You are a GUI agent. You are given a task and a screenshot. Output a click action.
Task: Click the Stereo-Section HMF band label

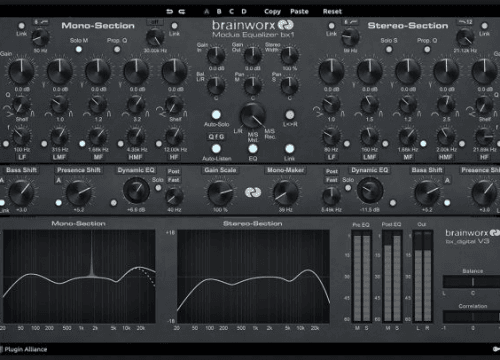click(446, 157)
